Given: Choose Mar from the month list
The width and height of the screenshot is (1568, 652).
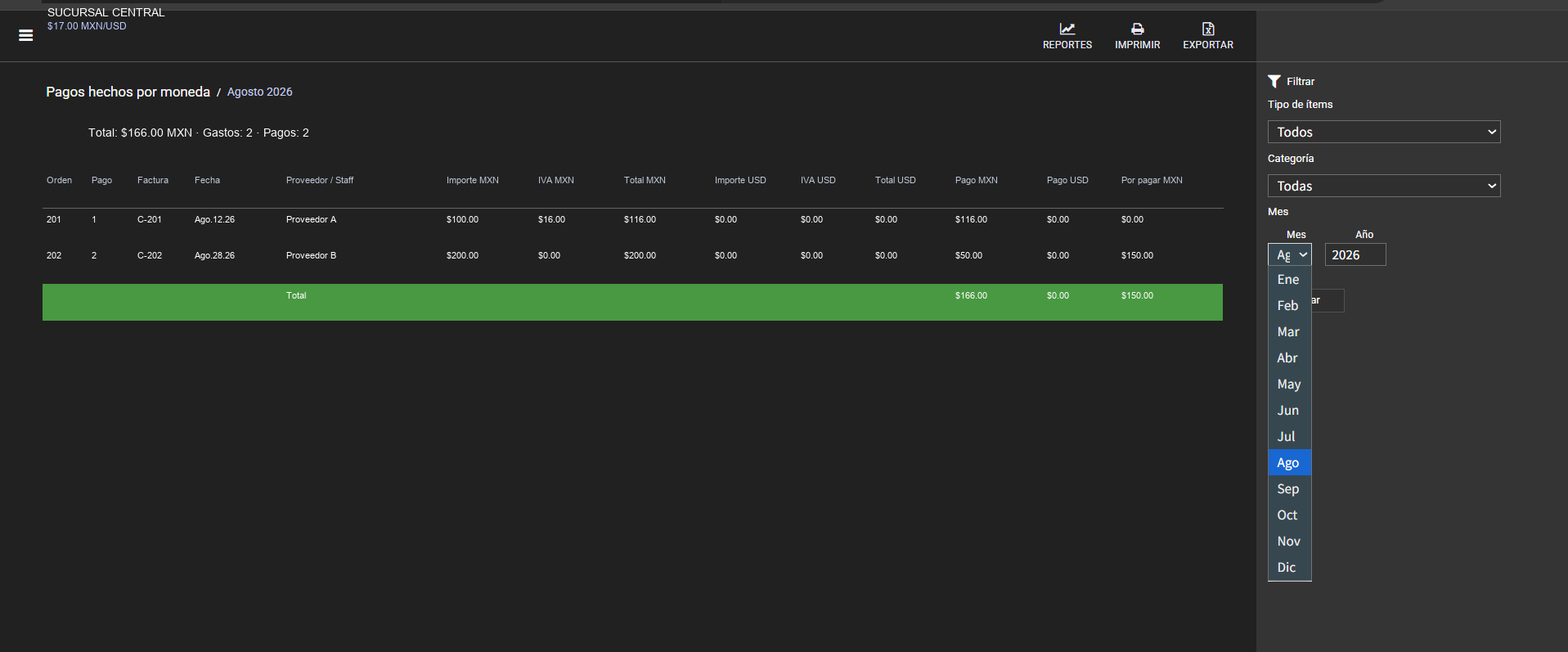Looking at the screenshot, I should tap(1290, 332).
